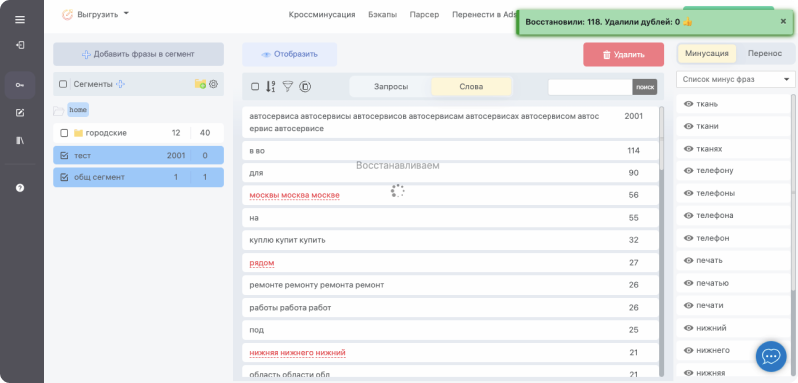Open Кроссминусация menu item
798x383 pixels.
point(322,15)
